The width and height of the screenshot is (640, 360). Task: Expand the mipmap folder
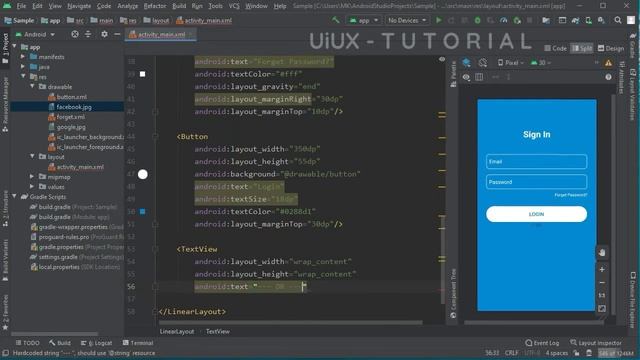pyautogui.click(x=32, y=177)
